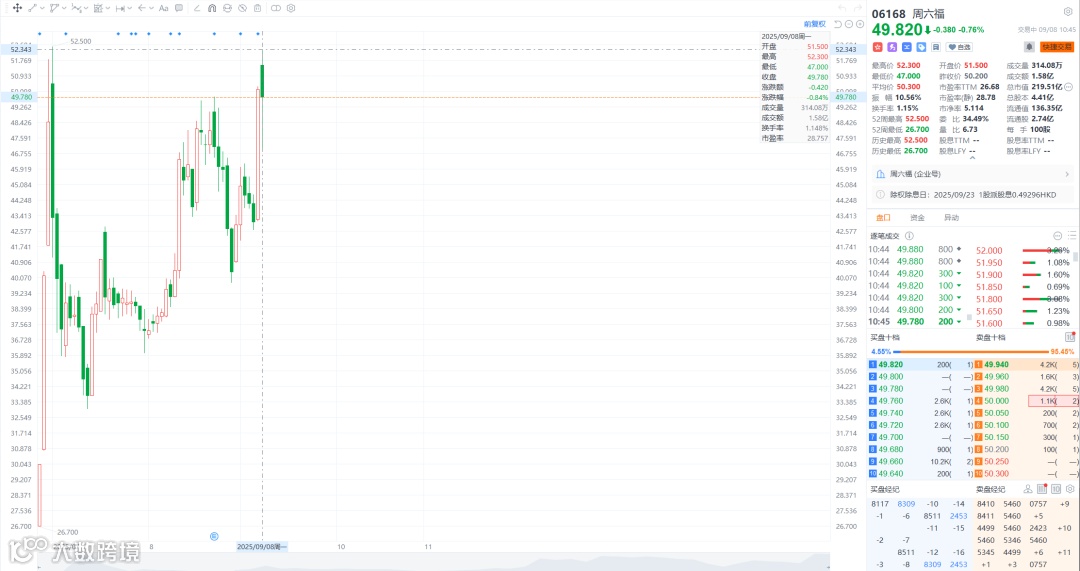Click the notes document icon
This screenshot has width=1080, height=571.
pyautogui.click(x=935, y=47)
